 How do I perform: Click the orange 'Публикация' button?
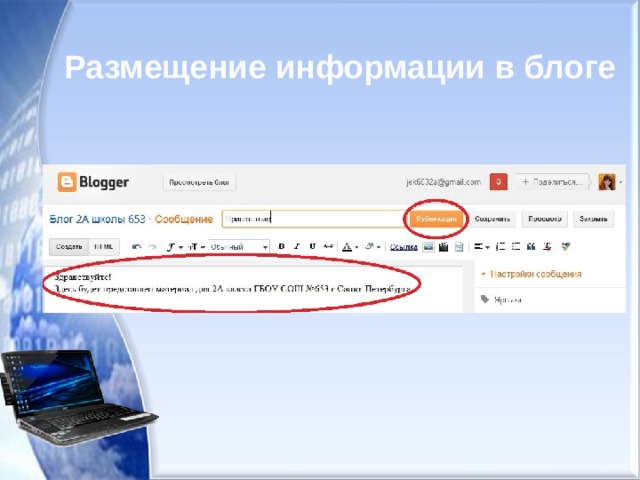pos(436,219)
